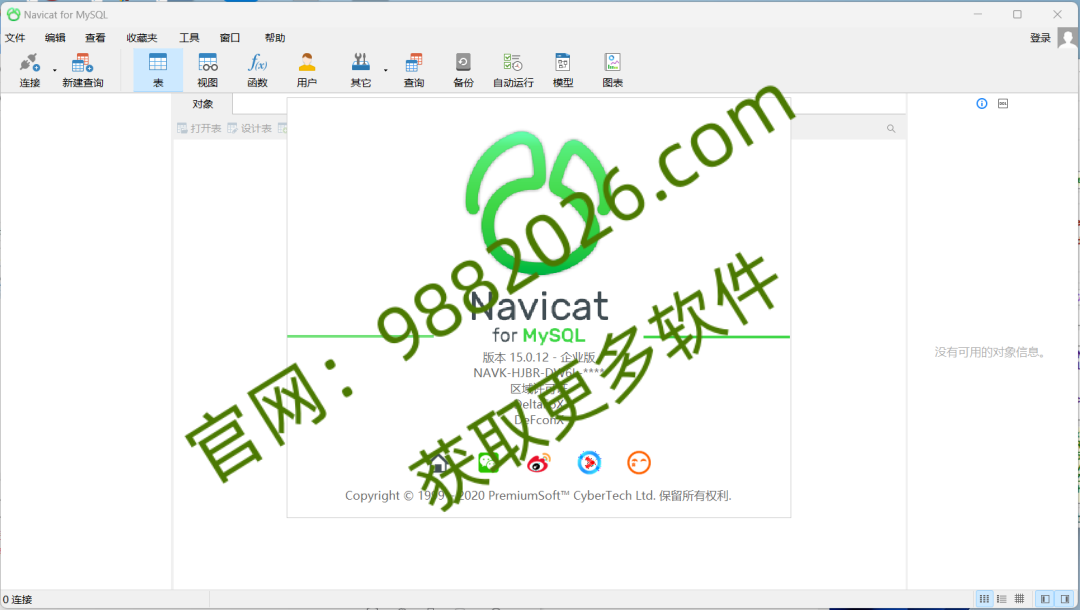Open the 编辑 menu
The height and width of the screenshot is (610, 1080).
point(55,38)
